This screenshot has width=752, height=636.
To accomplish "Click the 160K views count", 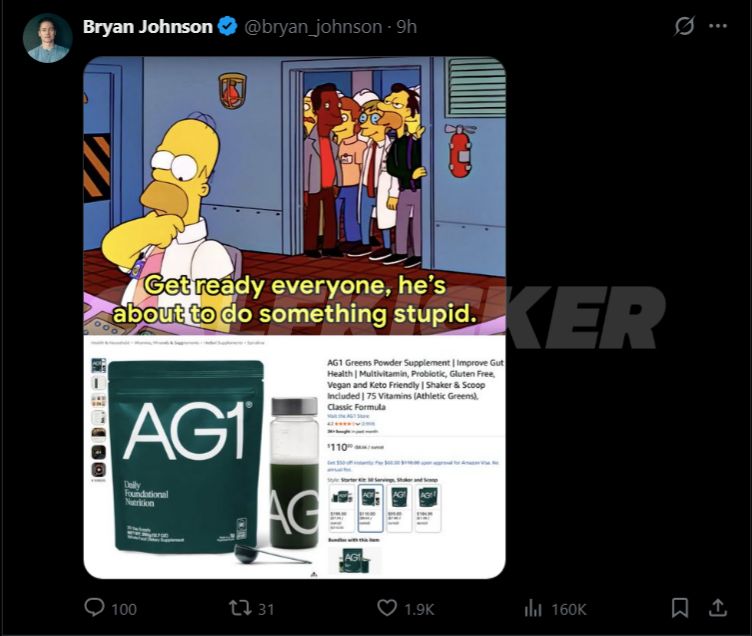I will click(x=569, y=609).
